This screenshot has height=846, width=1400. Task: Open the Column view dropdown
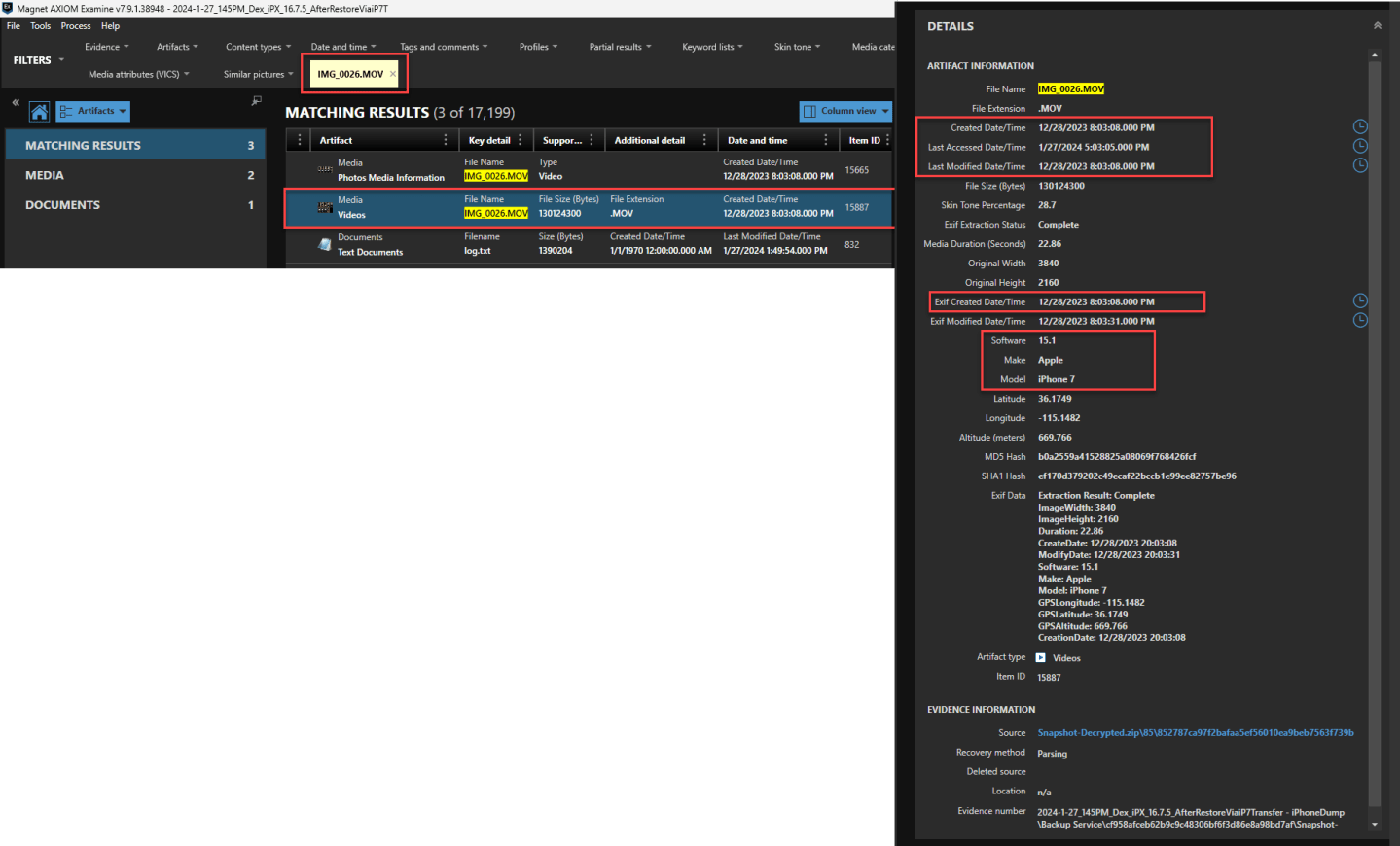click(844, 112)
